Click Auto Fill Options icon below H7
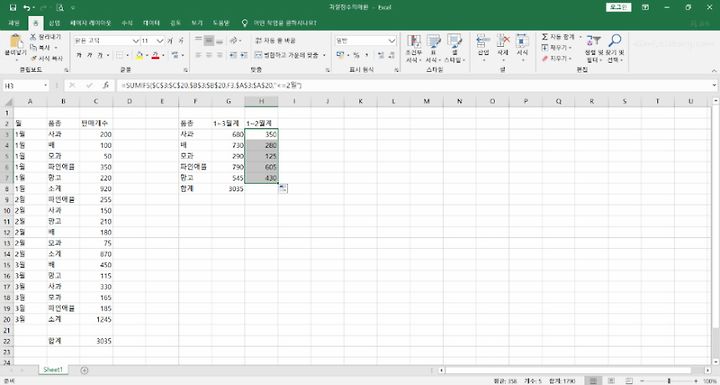The width and height of the screenshot is (720, 385). (283, 188)
